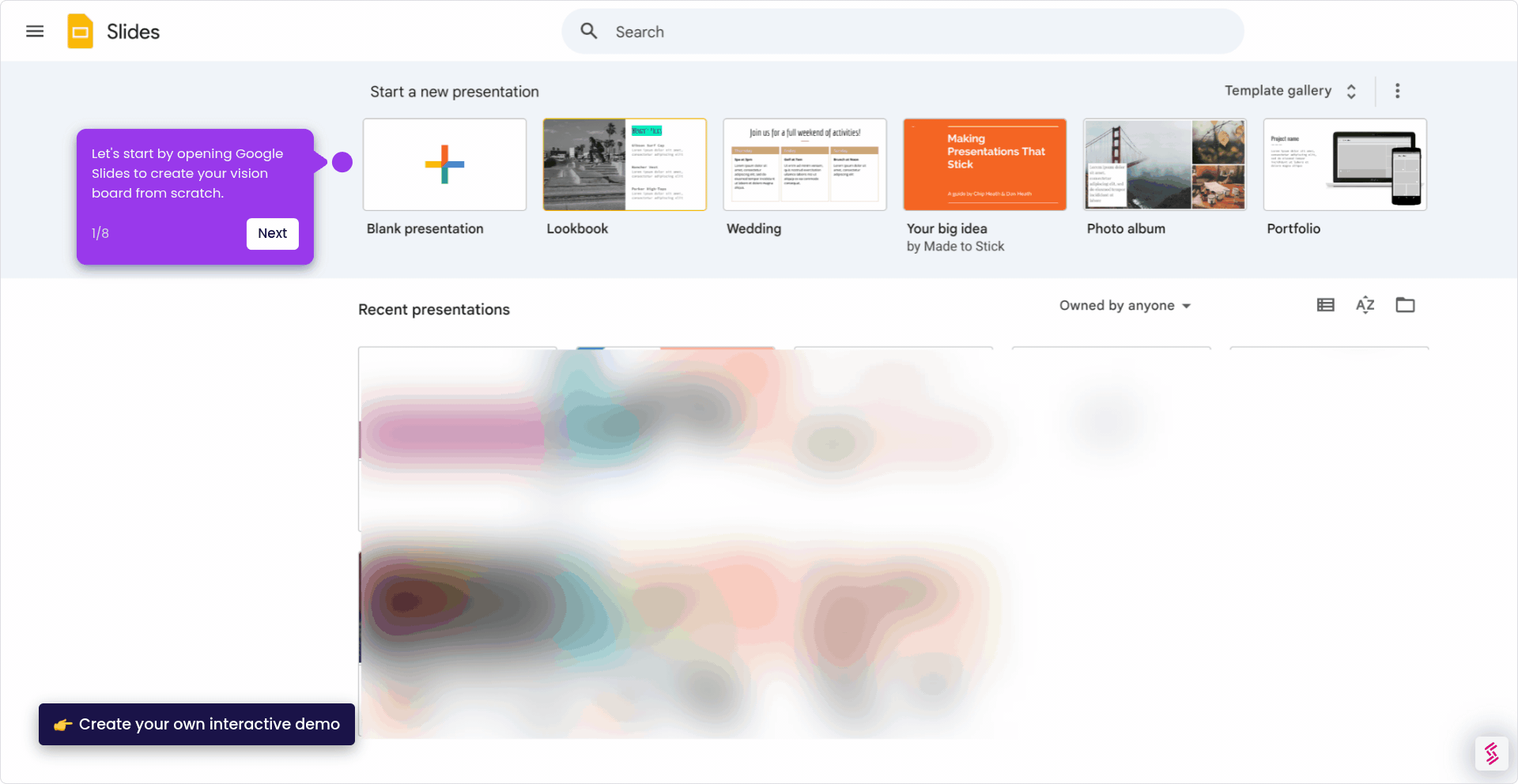Image resolution: width=1518 pixels, height=784 pixels.
Task: Open the Wedding template thumbnail
Action: click(805, 164)
